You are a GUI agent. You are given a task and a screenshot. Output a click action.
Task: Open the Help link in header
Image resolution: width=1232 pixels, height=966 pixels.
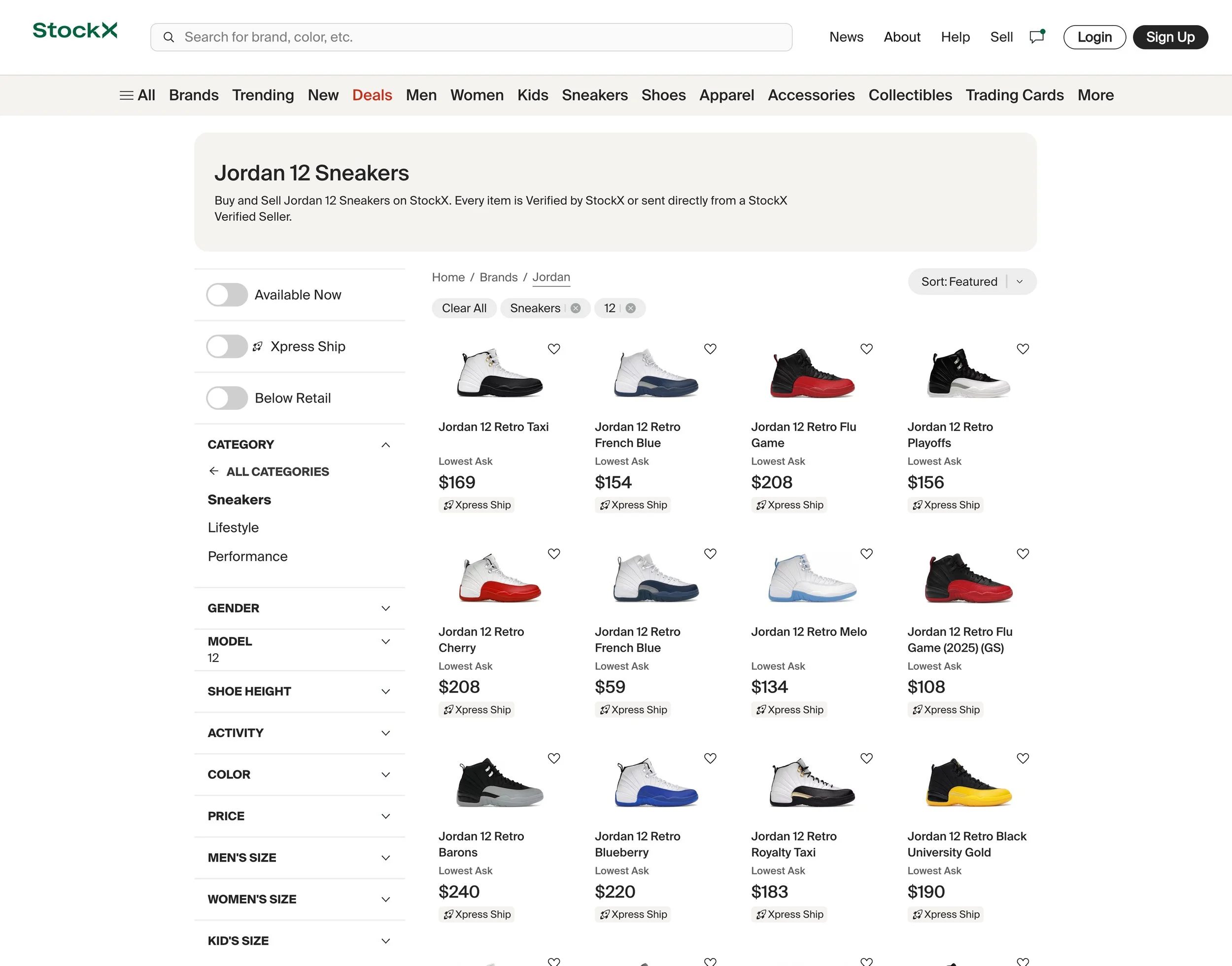point(956,37)
